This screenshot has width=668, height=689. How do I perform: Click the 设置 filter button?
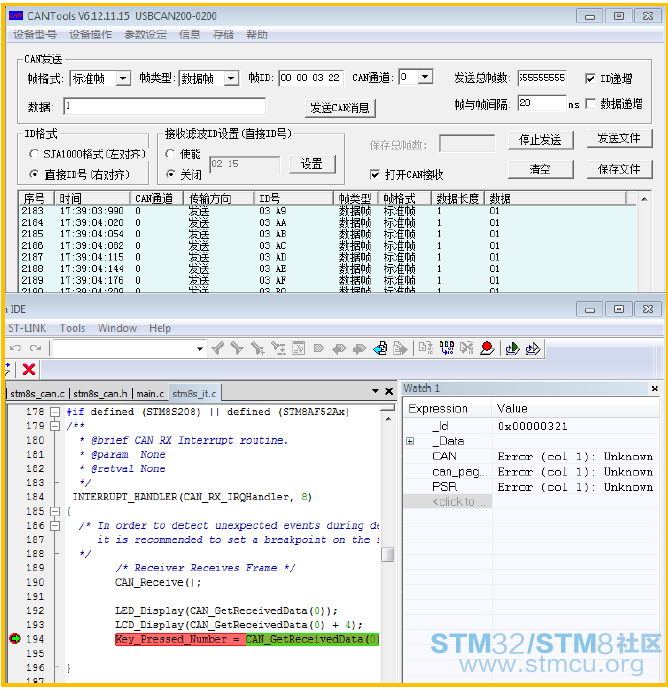pos(312,164)
